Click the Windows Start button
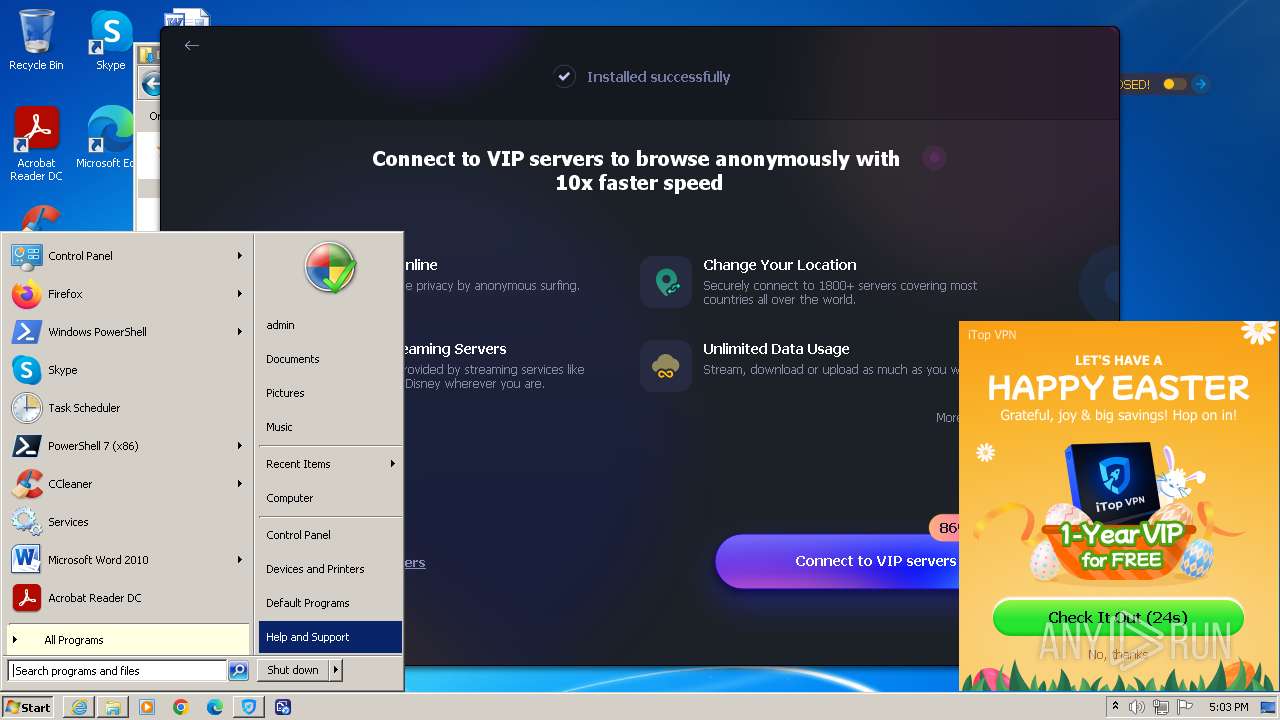1280x720 pixels. pyautogui.click(x=28, y=707)
